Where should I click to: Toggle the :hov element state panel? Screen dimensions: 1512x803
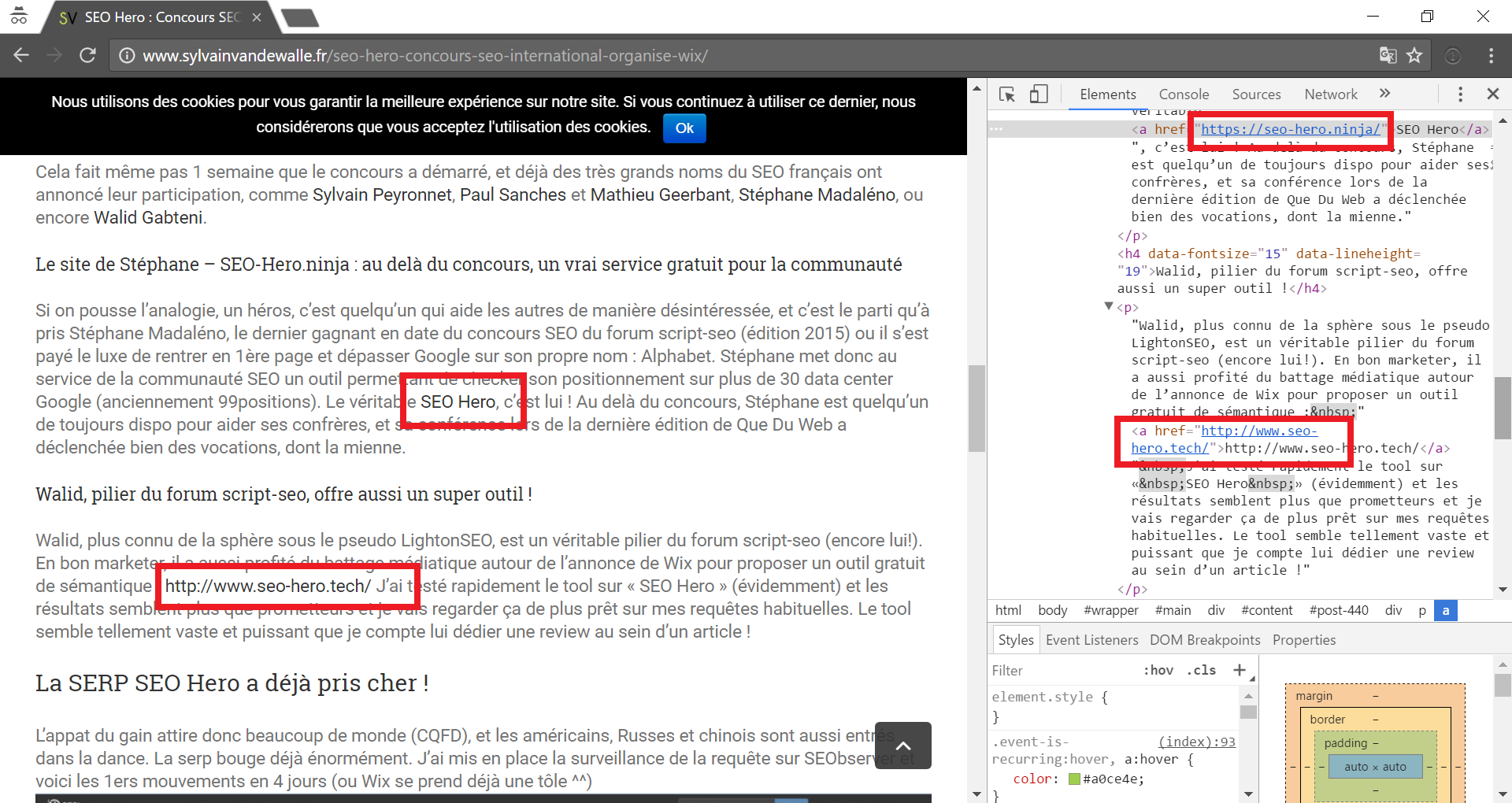1158,670
